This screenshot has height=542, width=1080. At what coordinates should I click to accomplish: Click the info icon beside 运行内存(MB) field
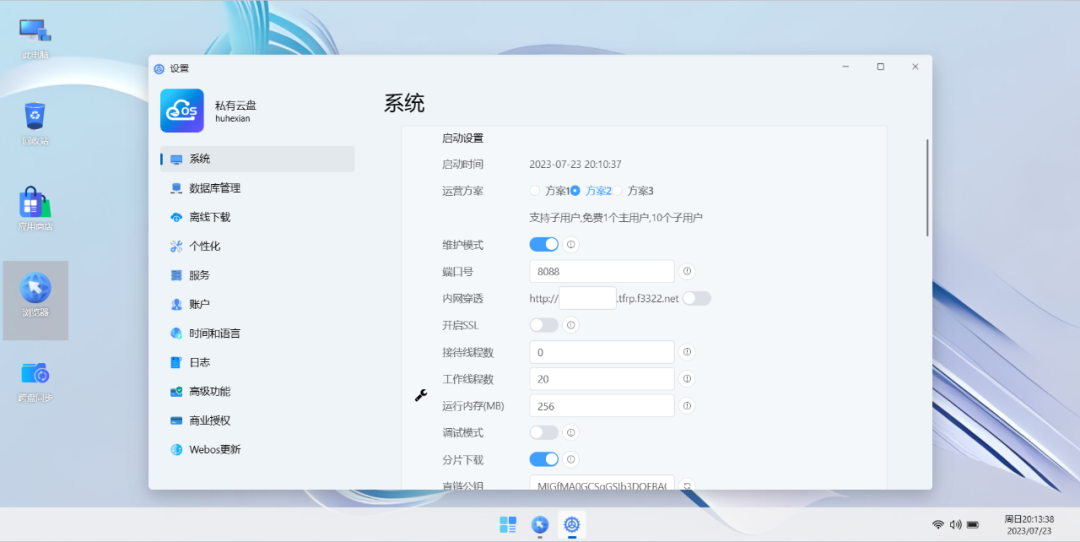687,406
